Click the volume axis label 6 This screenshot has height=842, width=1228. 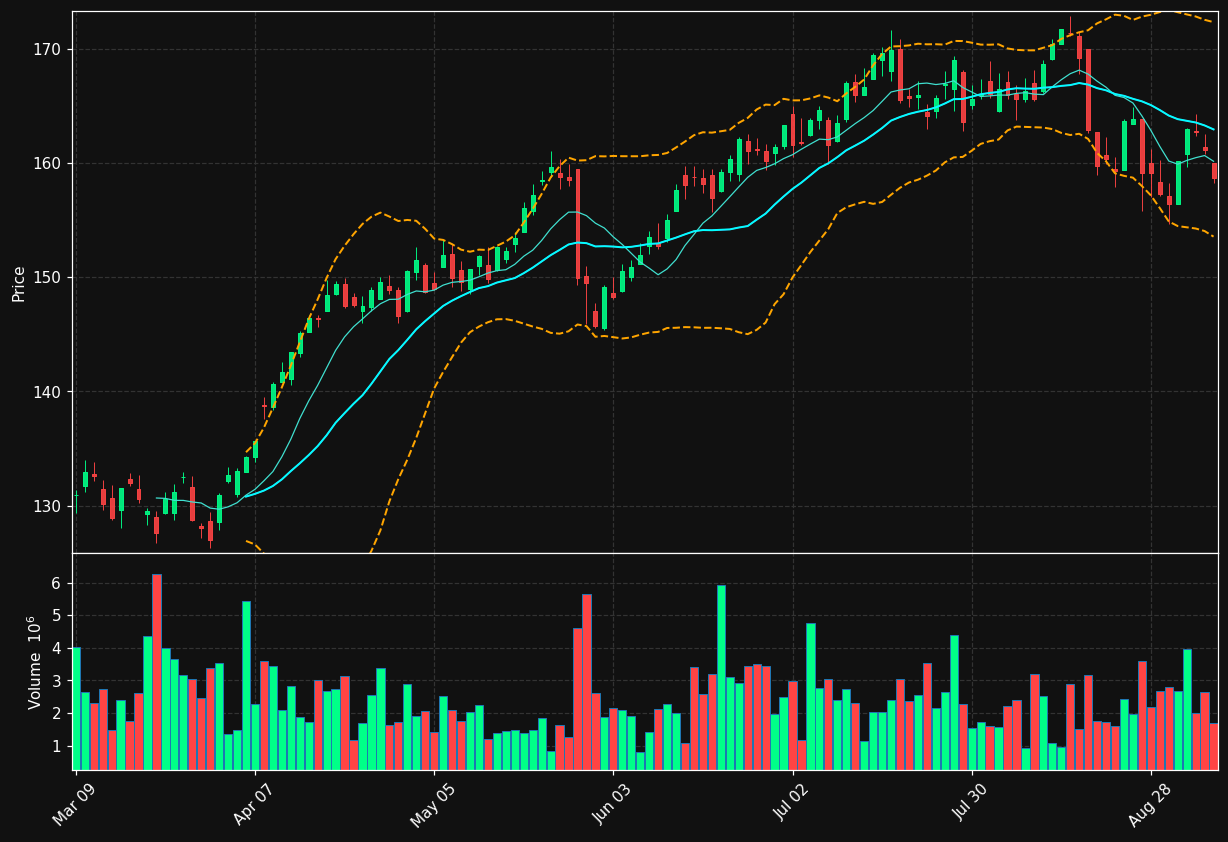point(56,583)
